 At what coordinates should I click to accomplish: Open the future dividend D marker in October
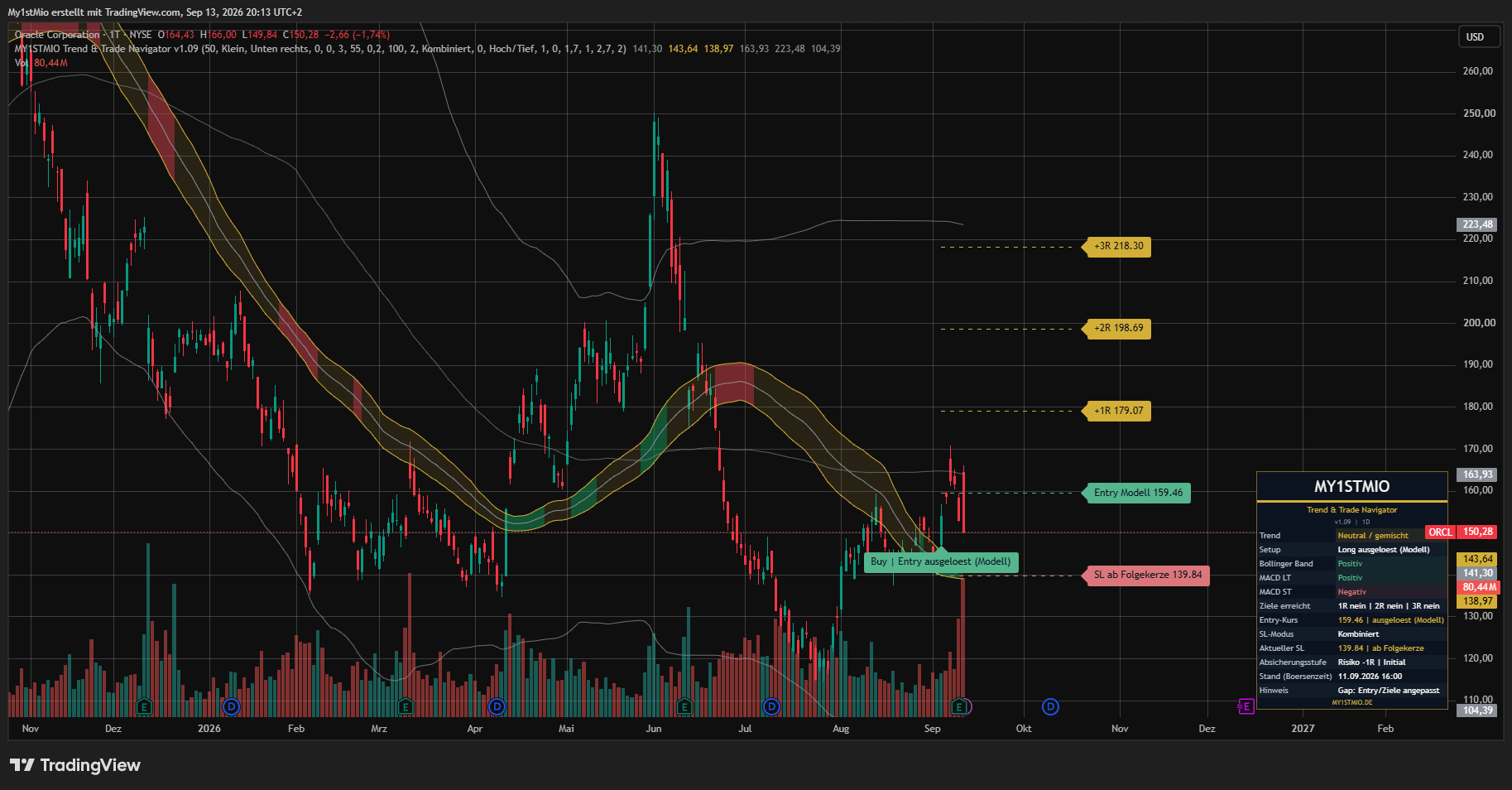click(x=1050, y=706)
